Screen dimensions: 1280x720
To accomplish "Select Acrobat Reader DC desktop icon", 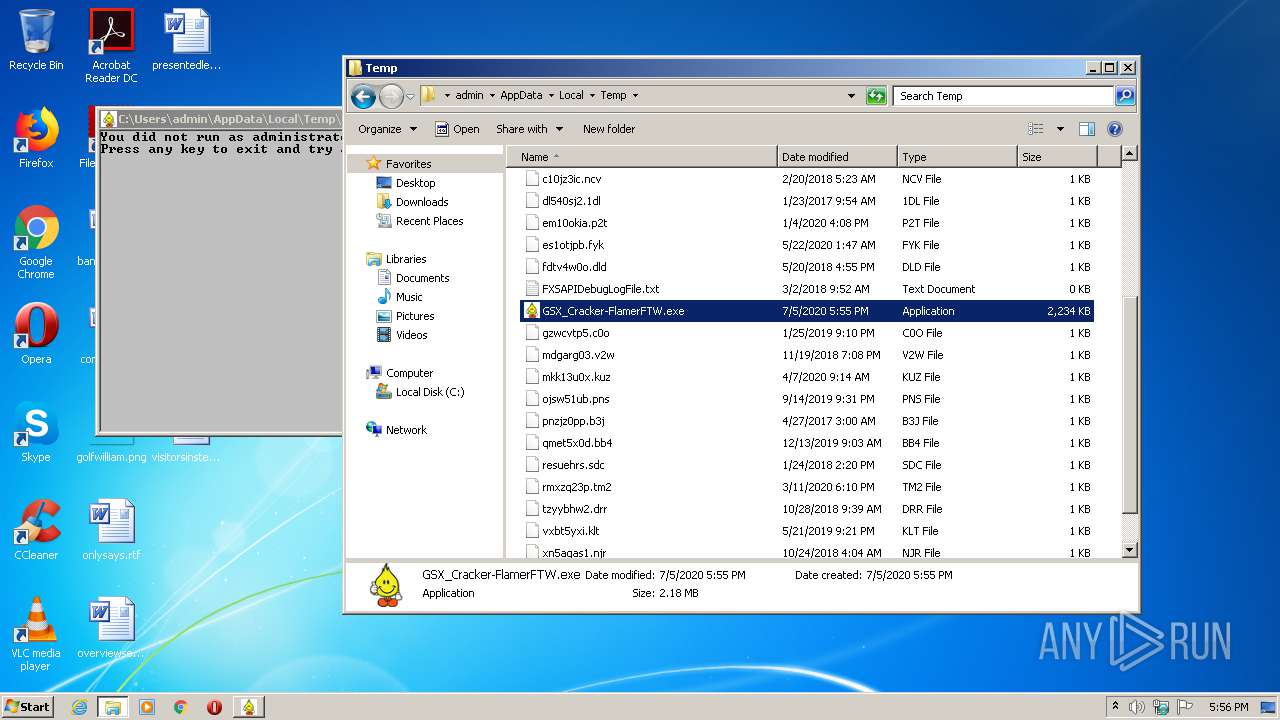I will pyautogui.click(x=111, y=46).
